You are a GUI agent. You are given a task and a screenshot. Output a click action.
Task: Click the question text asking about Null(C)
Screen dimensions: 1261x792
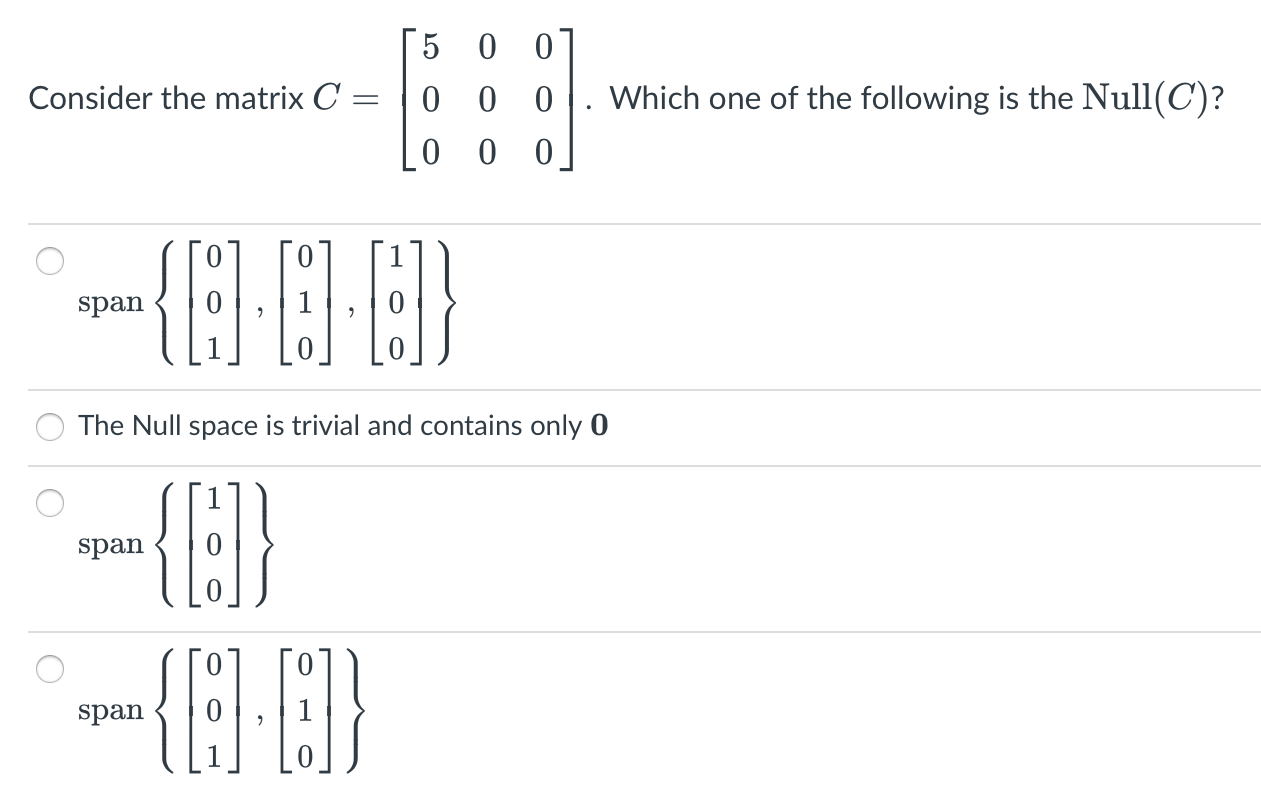click(x=900, y=98)
